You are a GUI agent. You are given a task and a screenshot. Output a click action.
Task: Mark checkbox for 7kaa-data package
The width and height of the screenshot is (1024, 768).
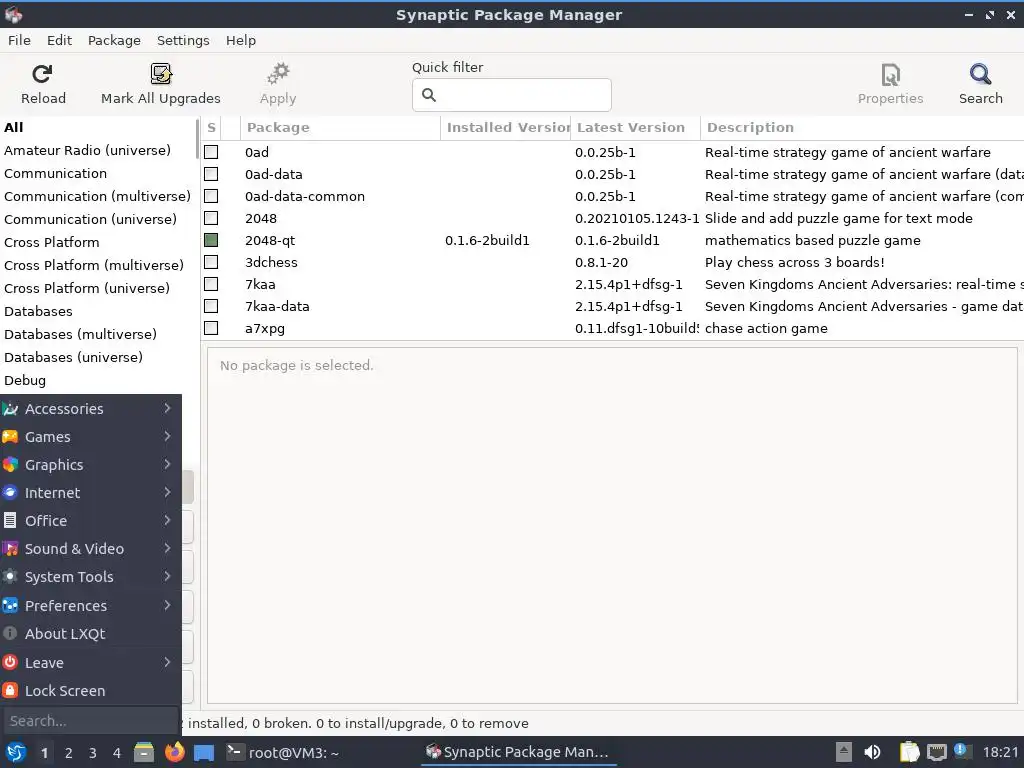point(211,306)
